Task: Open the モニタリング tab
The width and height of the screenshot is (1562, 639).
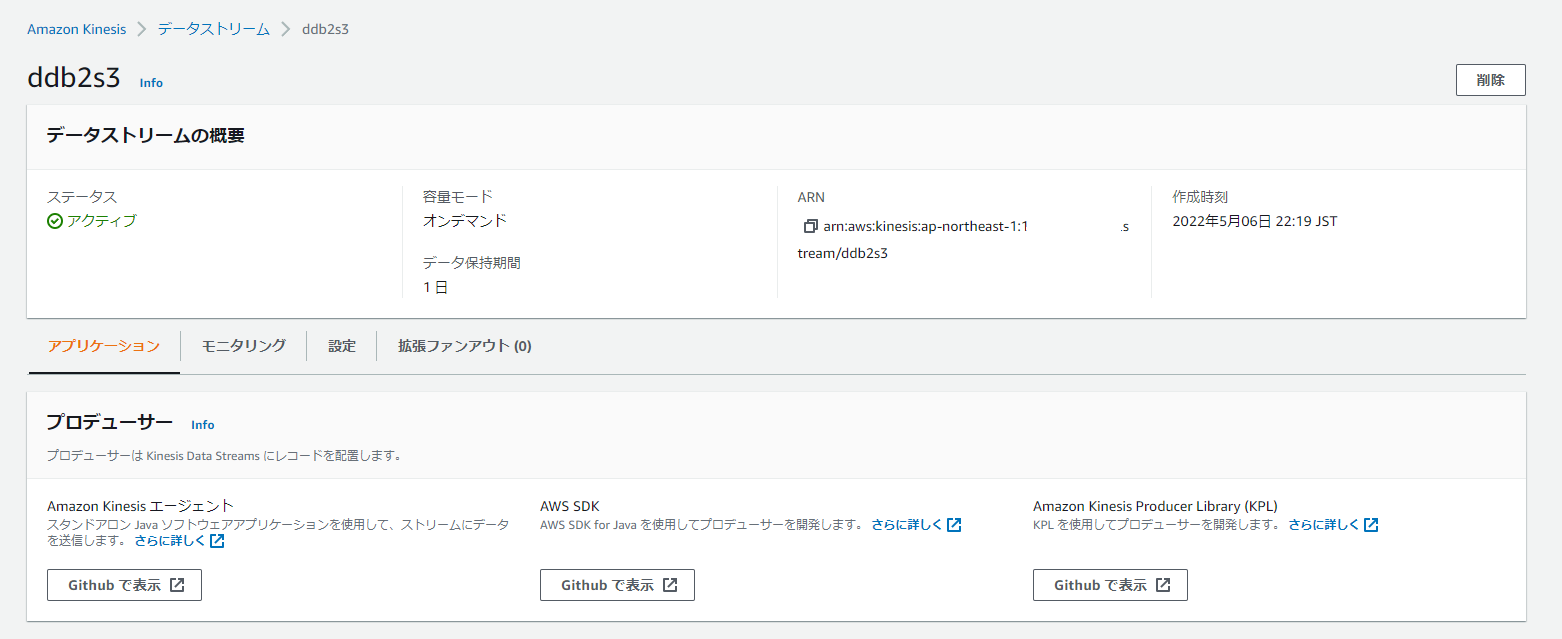Action: [243, 346]
